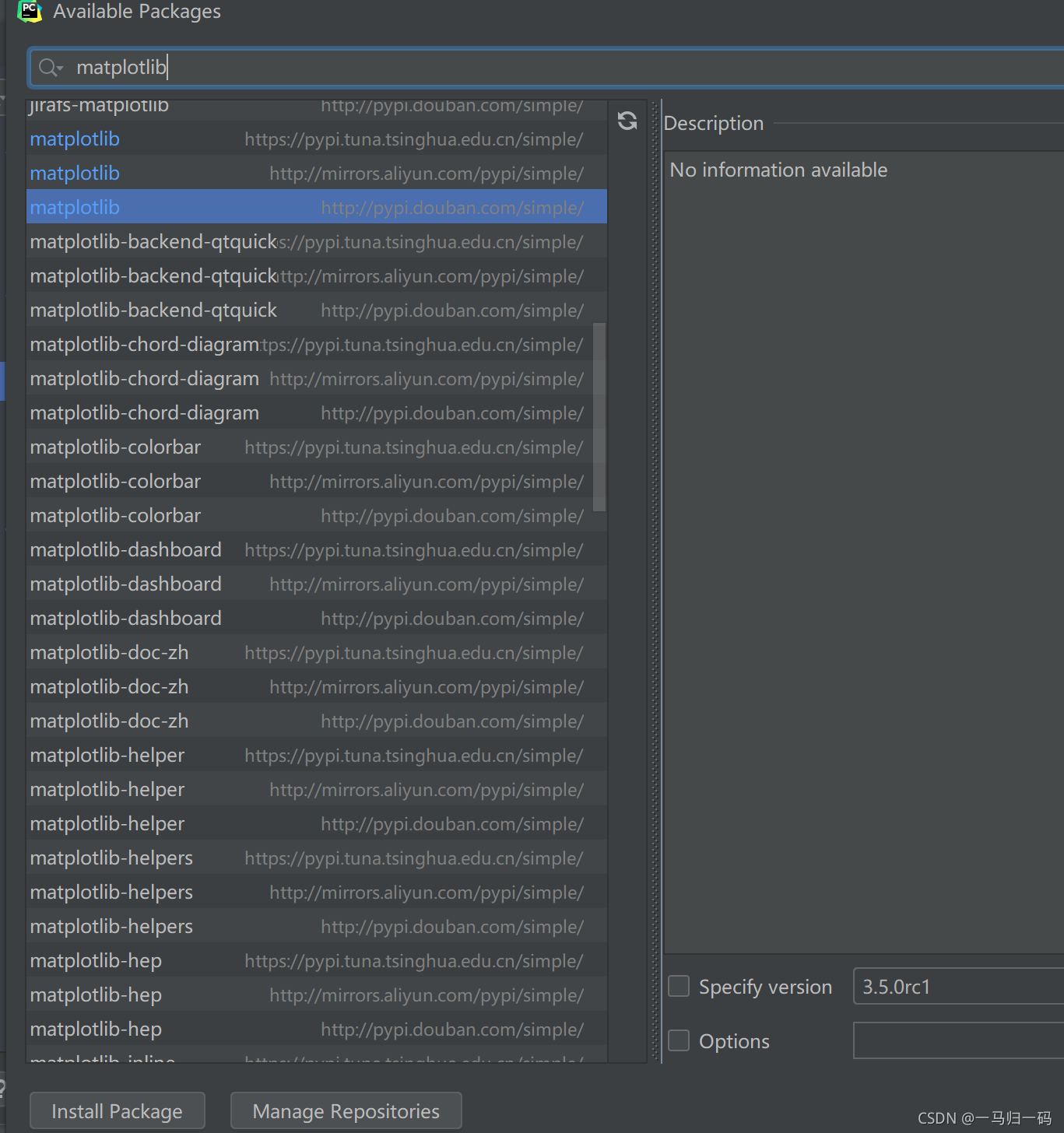The height and width of the screenshot is (1133, 1064).
Task: Select matplotlib-backend-qtquick from aliyun repository
Action: click(317, 276)
